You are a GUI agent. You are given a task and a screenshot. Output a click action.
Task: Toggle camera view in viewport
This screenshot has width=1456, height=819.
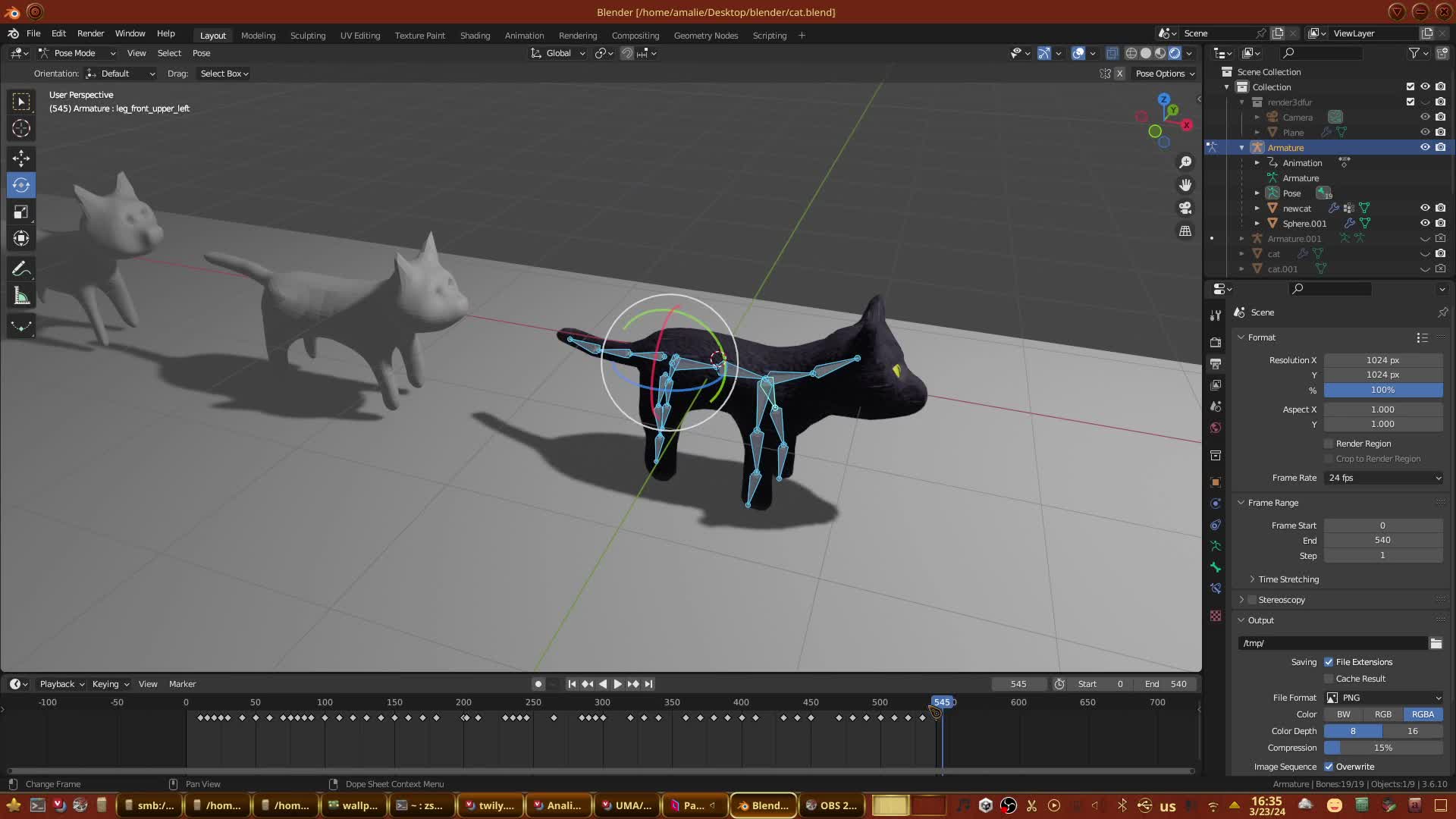[x=1185, y=208]
